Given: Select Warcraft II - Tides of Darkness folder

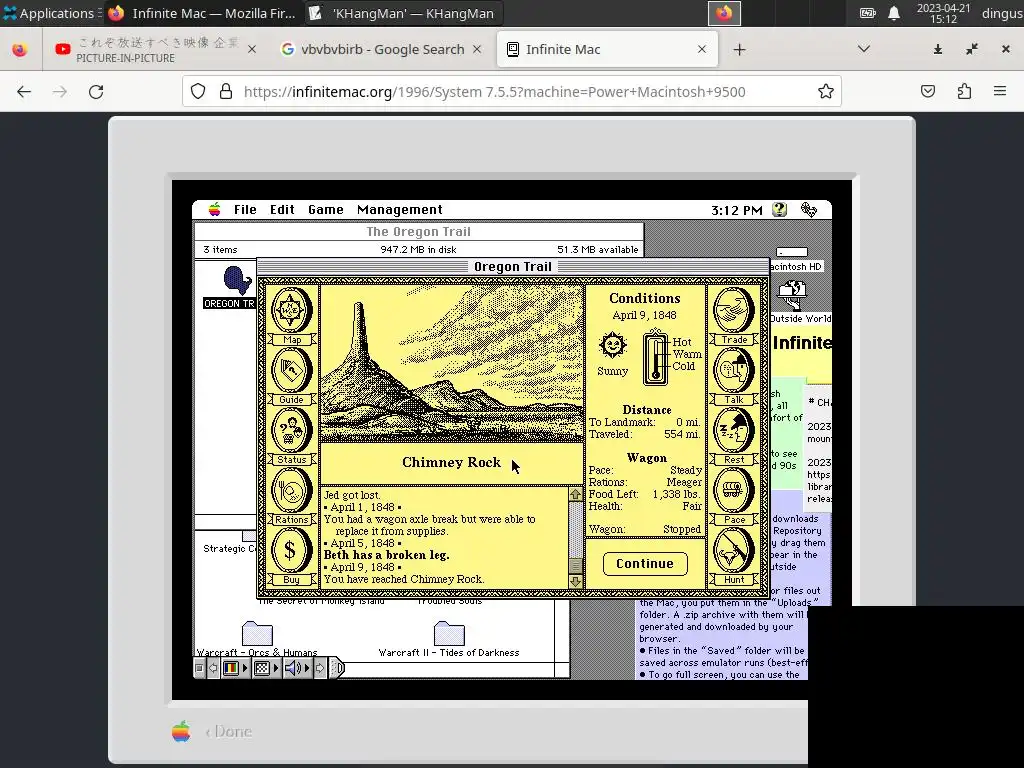Looking at the screenshot, I should coord(449,633).
